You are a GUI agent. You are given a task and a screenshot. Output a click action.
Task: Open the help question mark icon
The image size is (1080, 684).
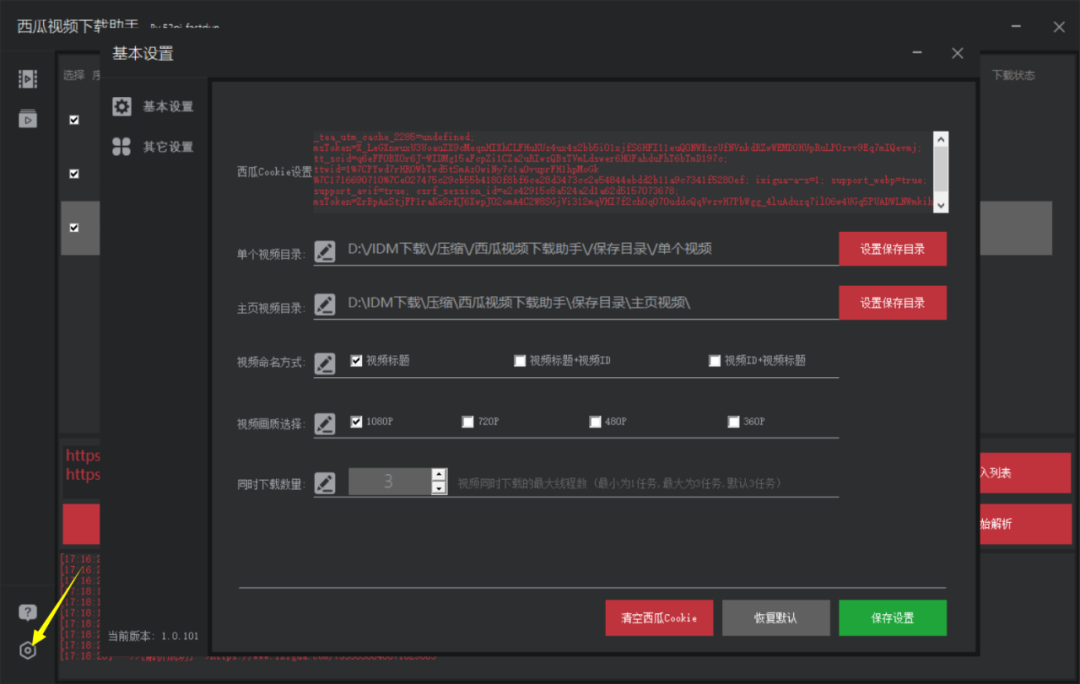(28, 612)
